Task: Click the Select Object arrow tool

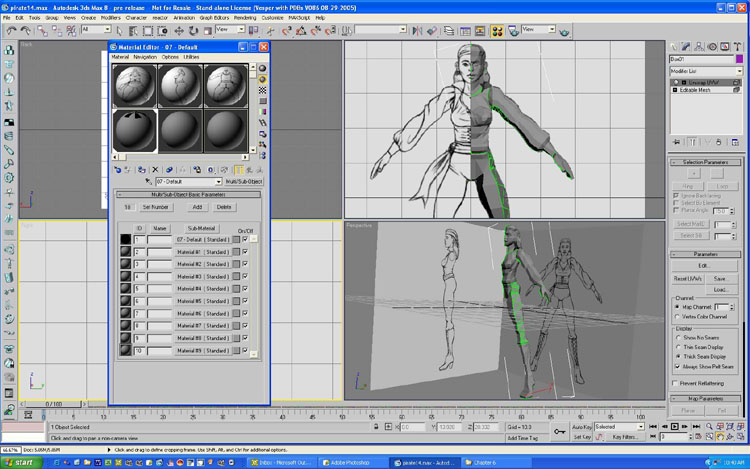Action: [x=121, y=30]
